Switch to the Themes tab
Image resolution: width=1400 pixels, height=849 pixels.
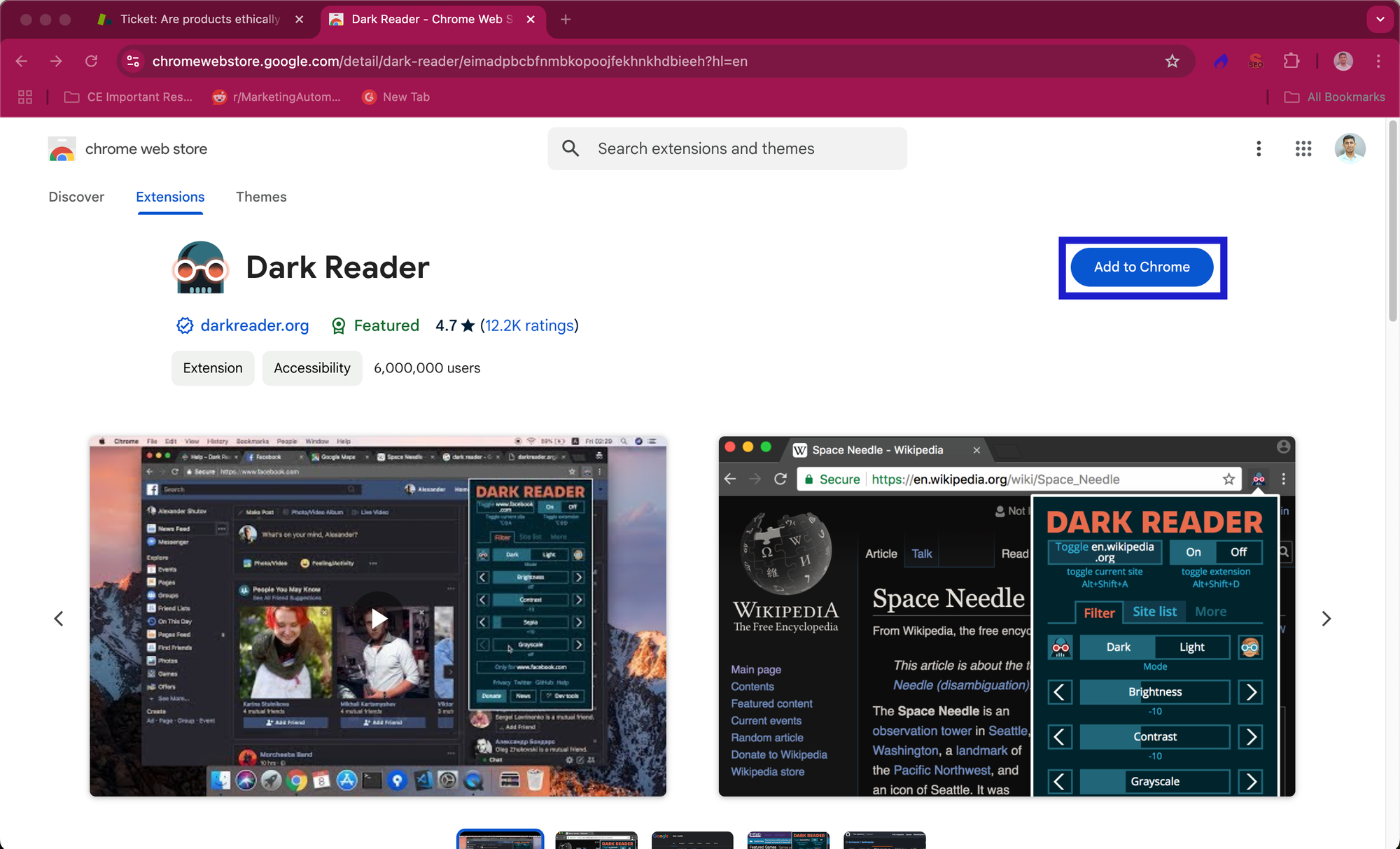point(261,197)
